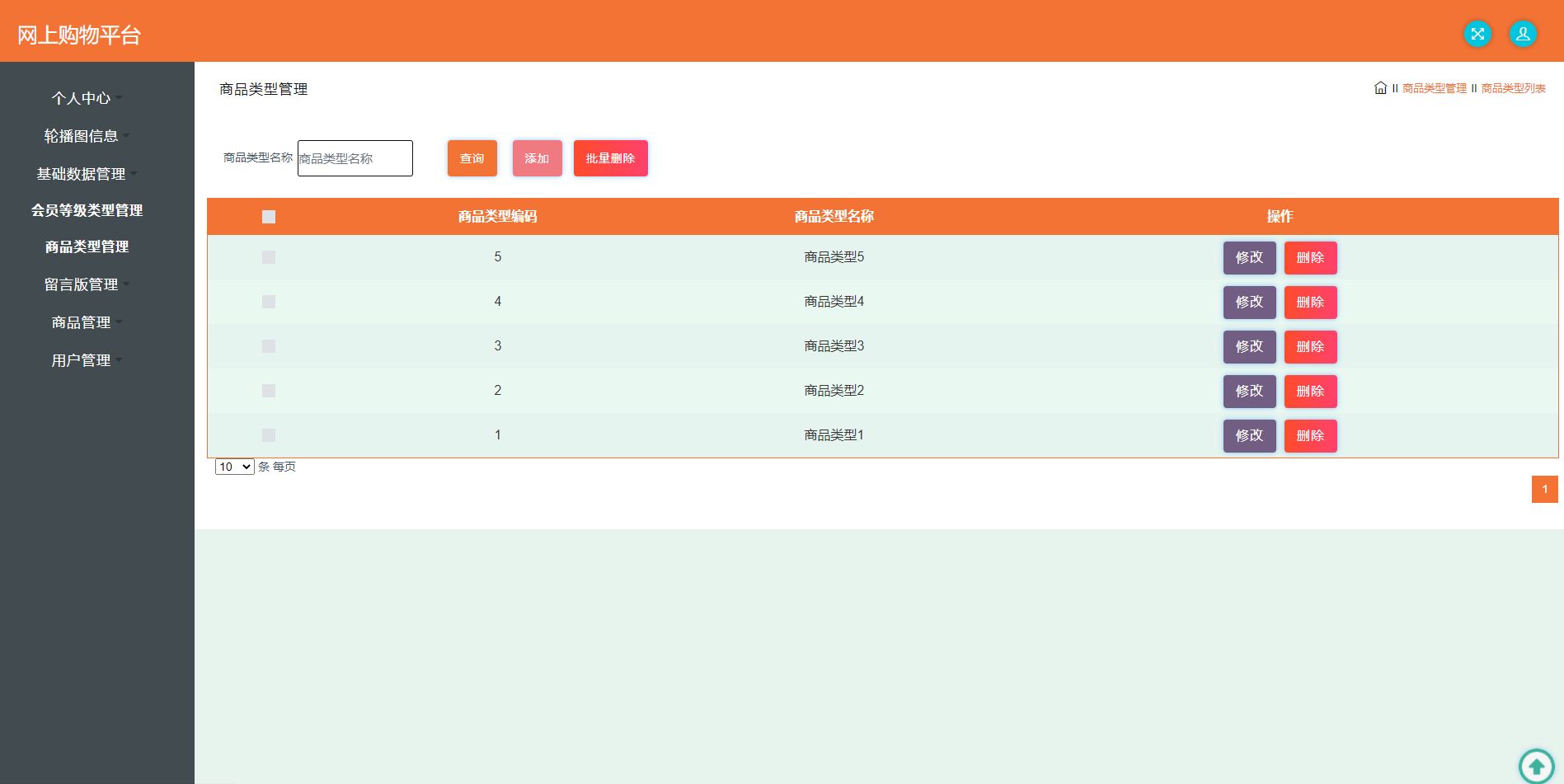Viewport: 1564px width, 784px height.
Task: Delete 商品类型2 with 删除 button
Action: [1310, 391]
